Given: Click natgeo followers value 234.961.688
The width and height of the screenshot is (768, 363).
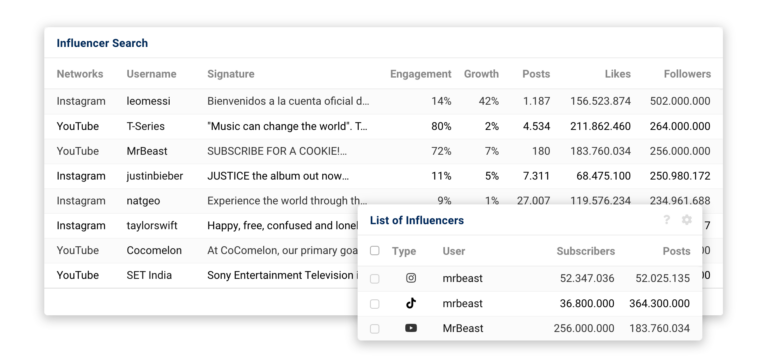Looking at the screenshot, I should [680, 200].
